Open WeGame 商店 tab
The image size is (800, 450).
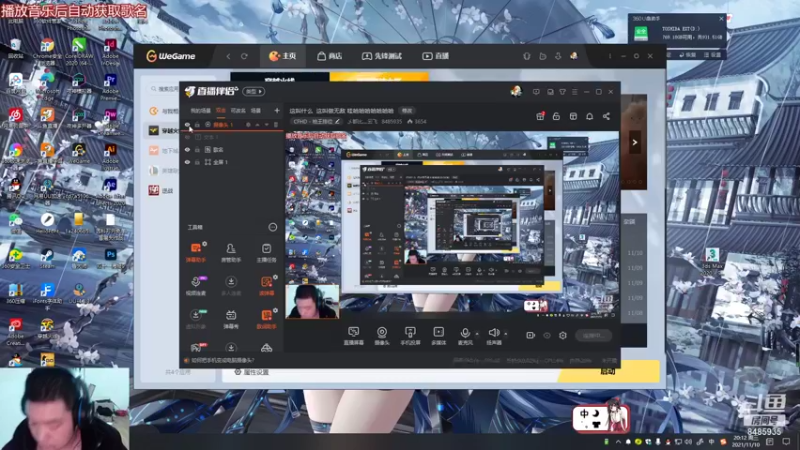pos(330,56)
